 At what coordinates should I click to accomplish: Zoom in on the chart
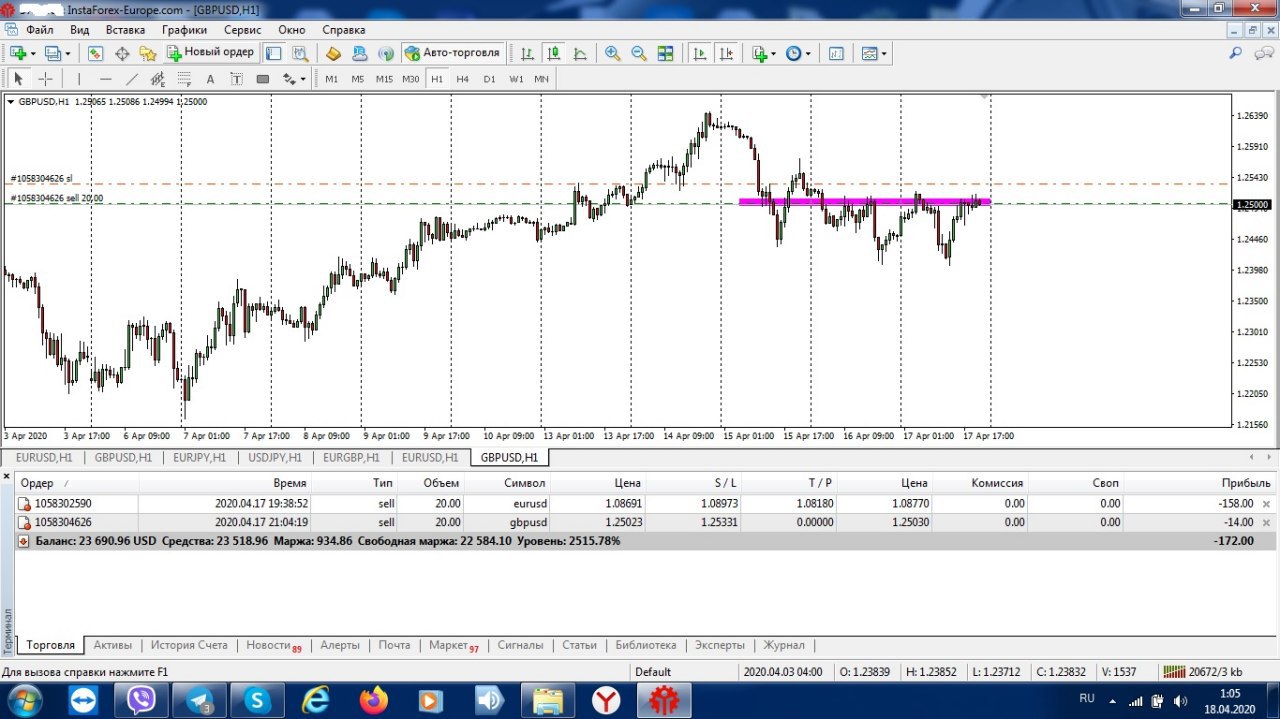[x=613, y=53]
